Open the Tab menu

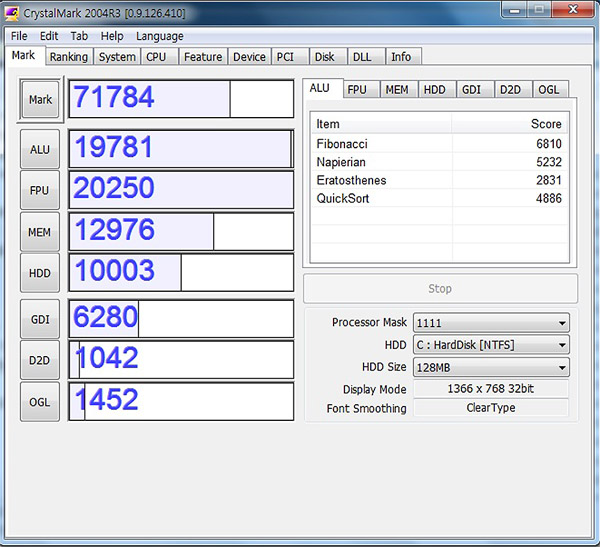click(x=79, y=36)
